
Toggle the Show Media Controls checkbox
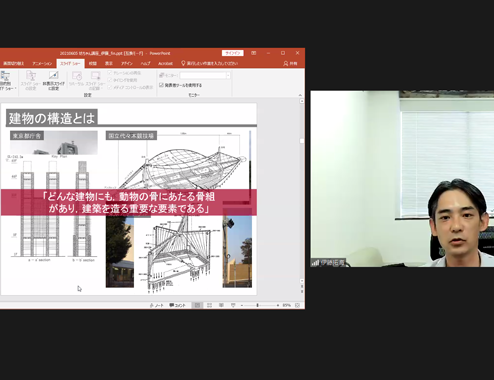110,87
